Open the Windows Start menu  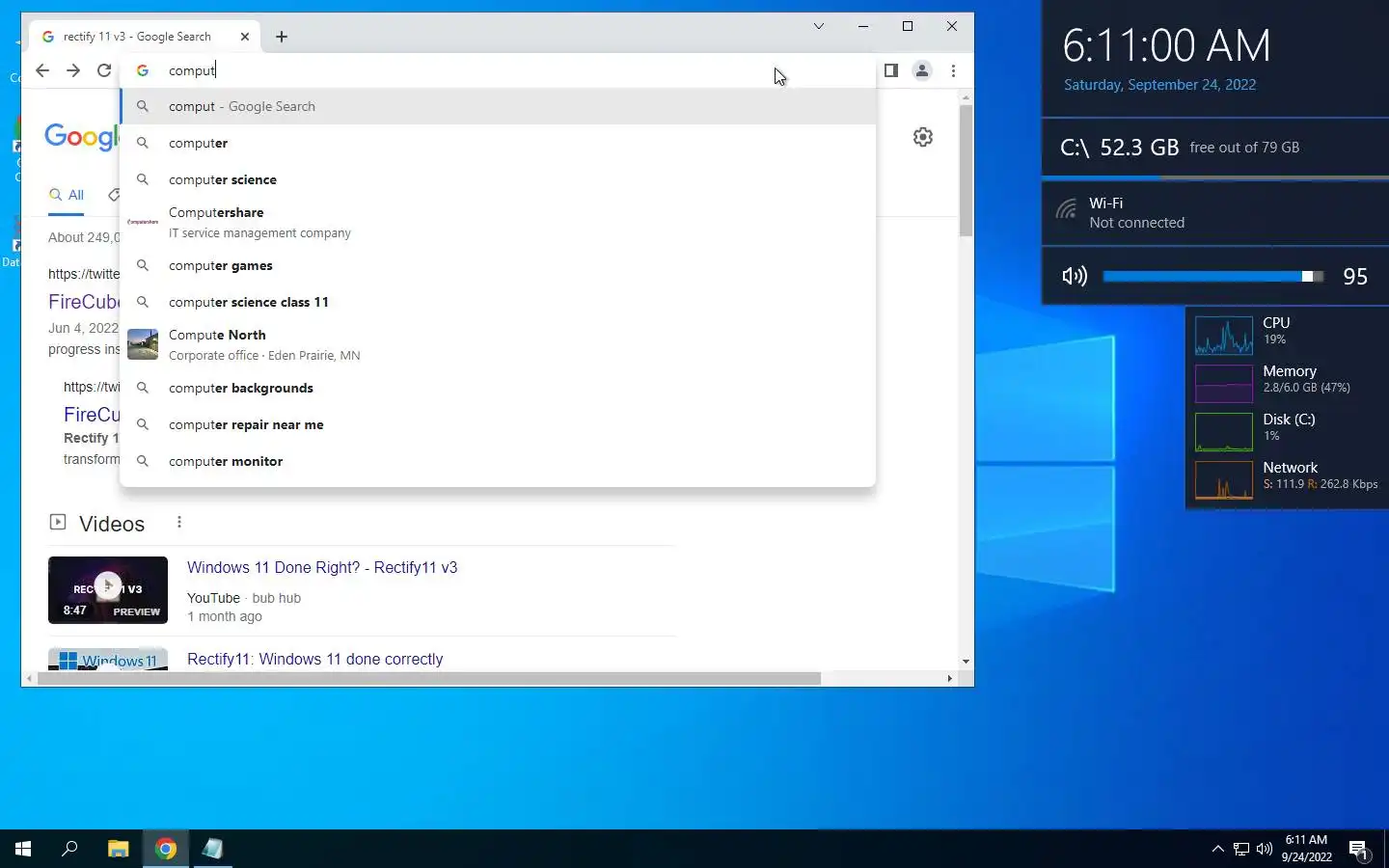(x=23, y=849)
